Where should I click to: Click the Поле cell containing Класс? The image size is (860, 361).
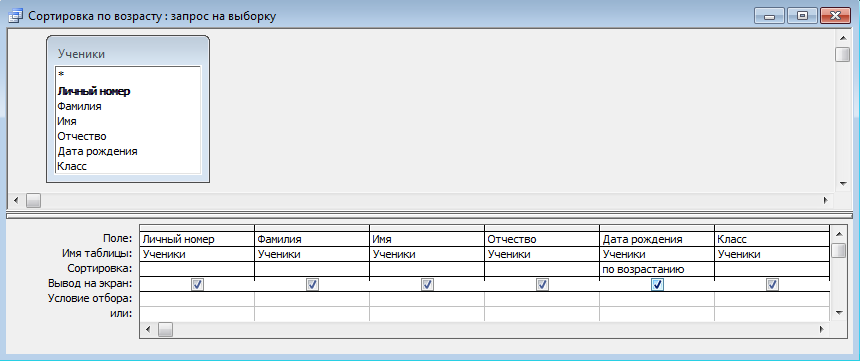(772, 239)
